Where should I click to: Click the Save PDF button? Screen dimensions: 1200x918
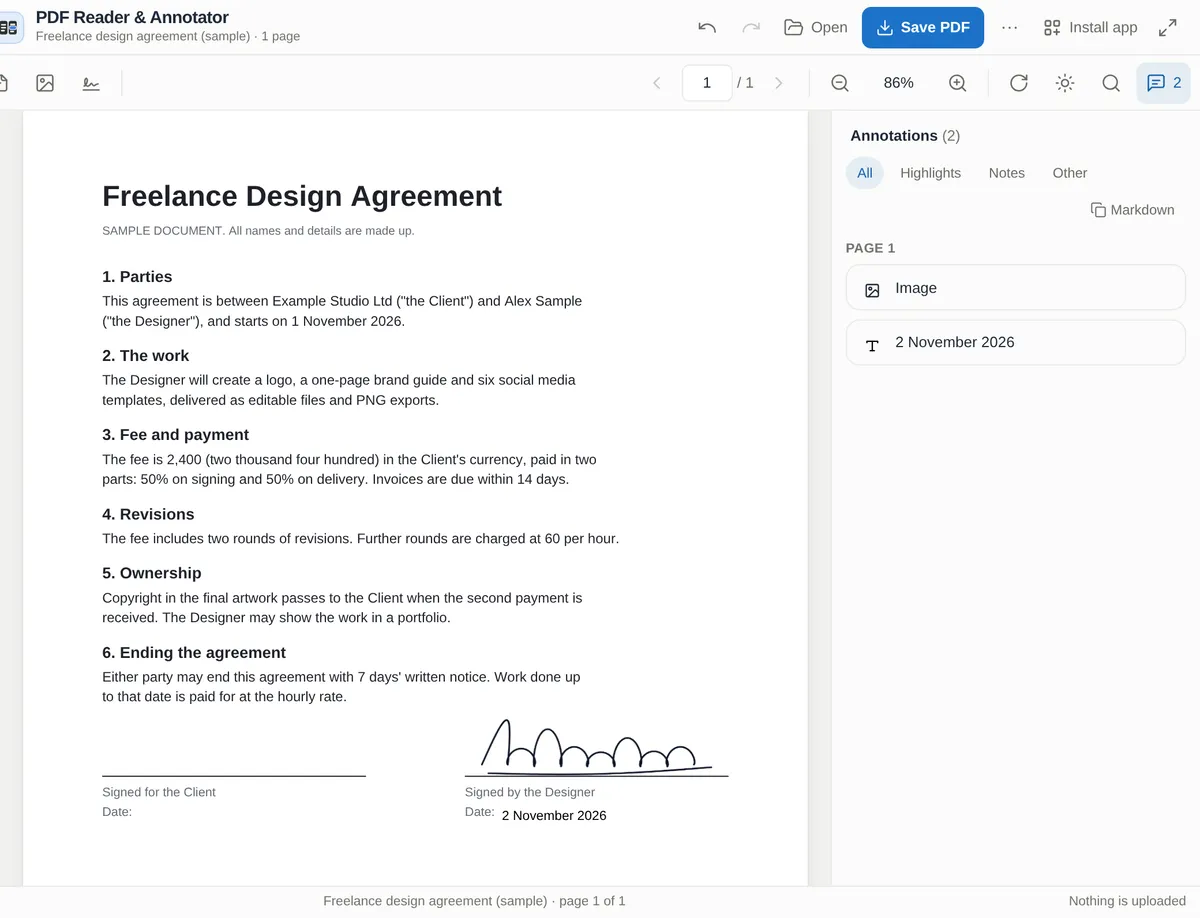923,27
